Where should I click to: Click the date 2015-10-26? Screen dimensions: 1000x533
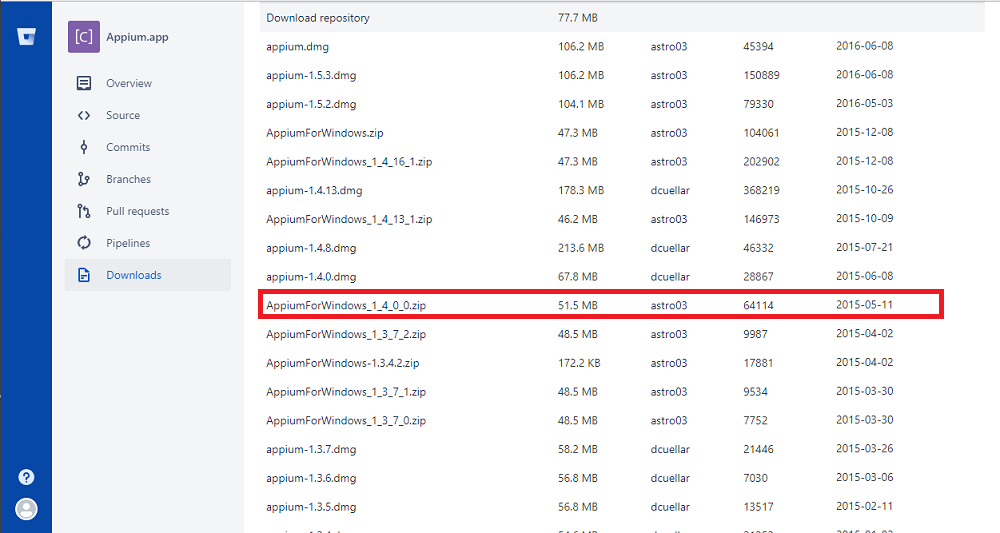click(864, 190)
